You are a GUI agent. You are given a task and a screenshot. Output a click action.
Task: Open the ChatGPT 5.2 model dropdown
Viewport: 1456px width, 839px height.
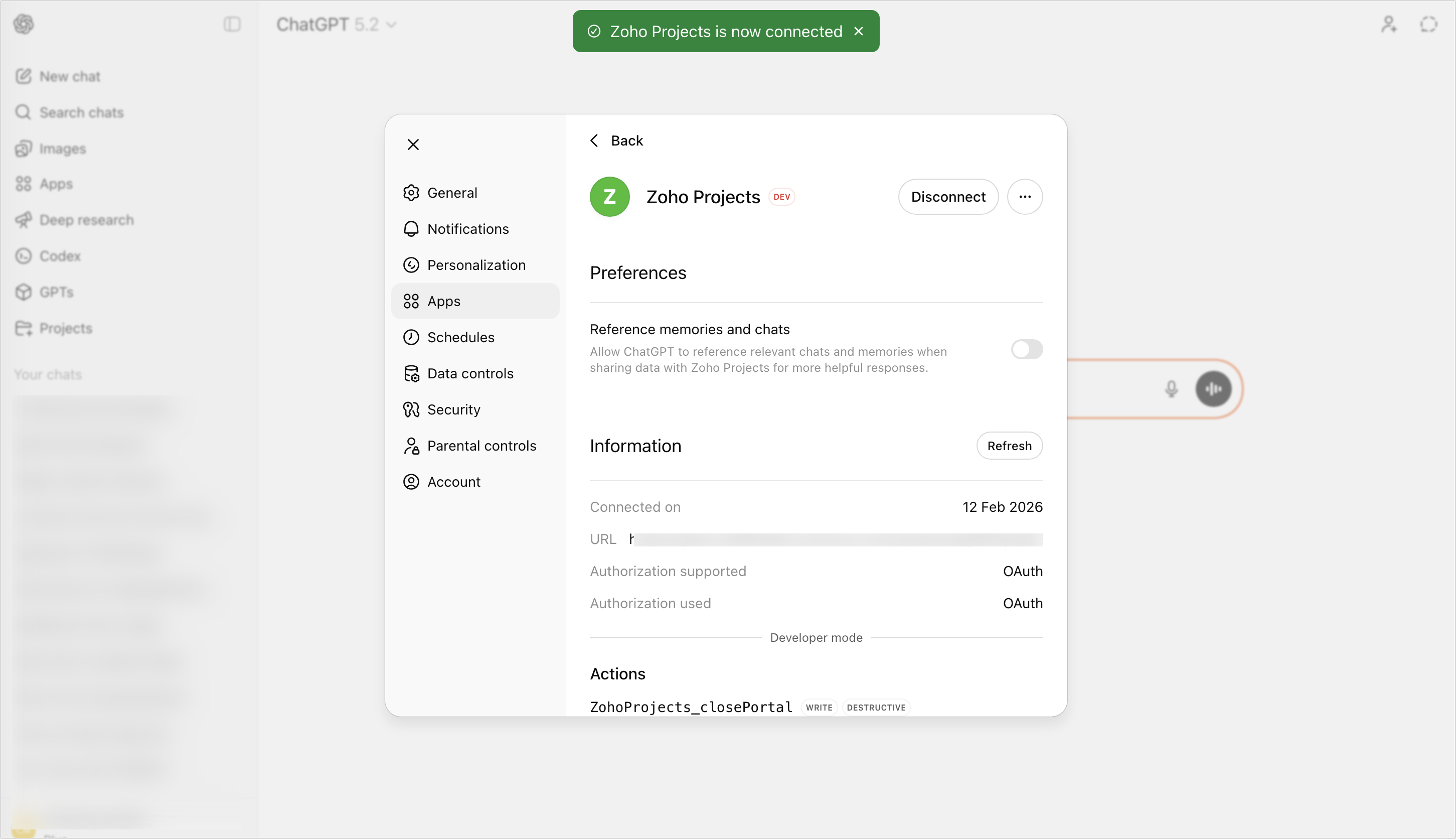click(337, 24)
